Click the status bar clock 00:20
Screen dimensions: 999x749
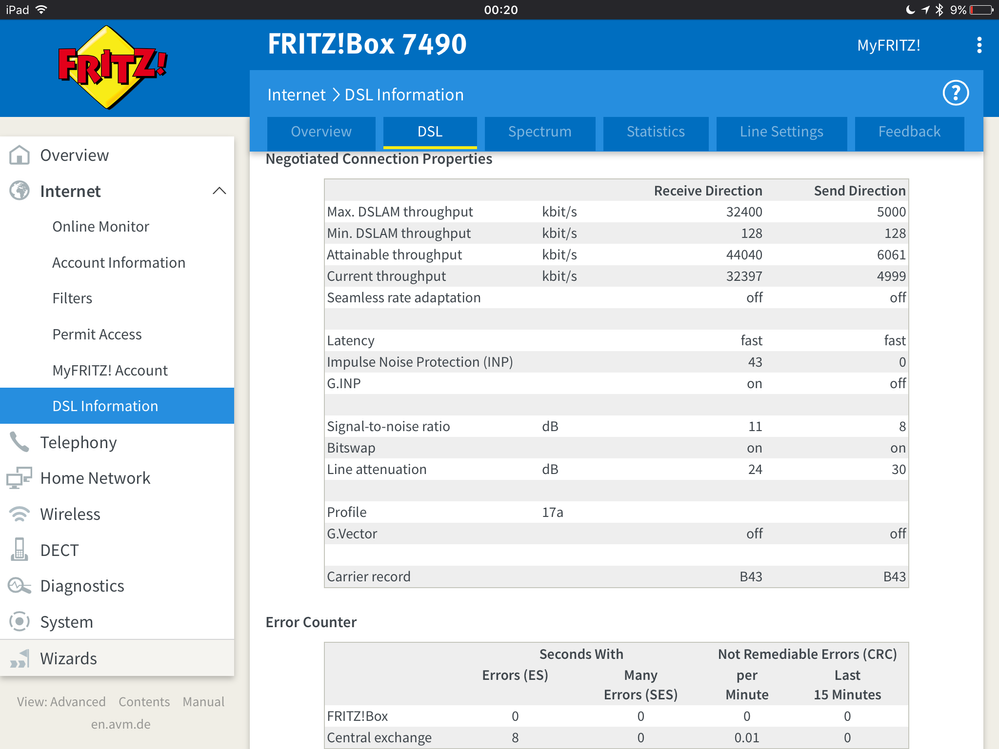click(501, 10)
